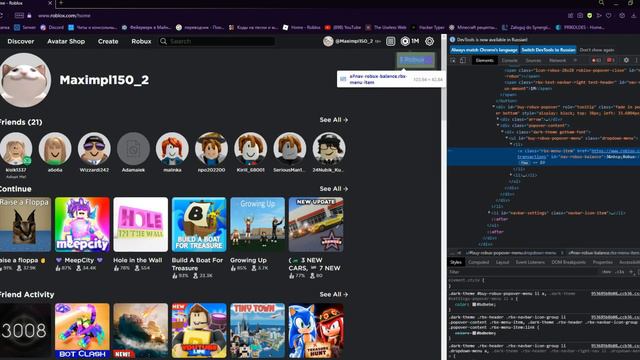The image size is (640, 360).
Task: Switch to the DevTools Console tab
Action: [x=509, y=60]
